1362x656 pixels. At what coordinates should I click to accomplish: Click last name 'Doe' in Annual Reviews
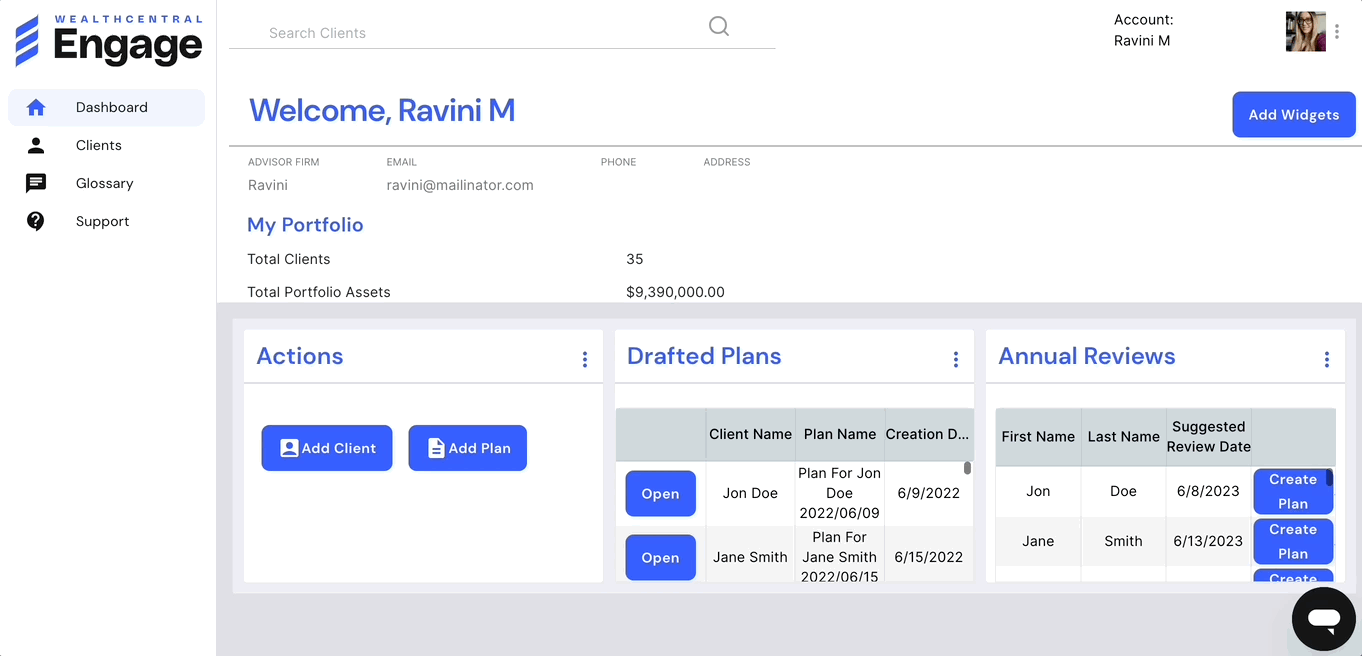tap(1123, 491)
